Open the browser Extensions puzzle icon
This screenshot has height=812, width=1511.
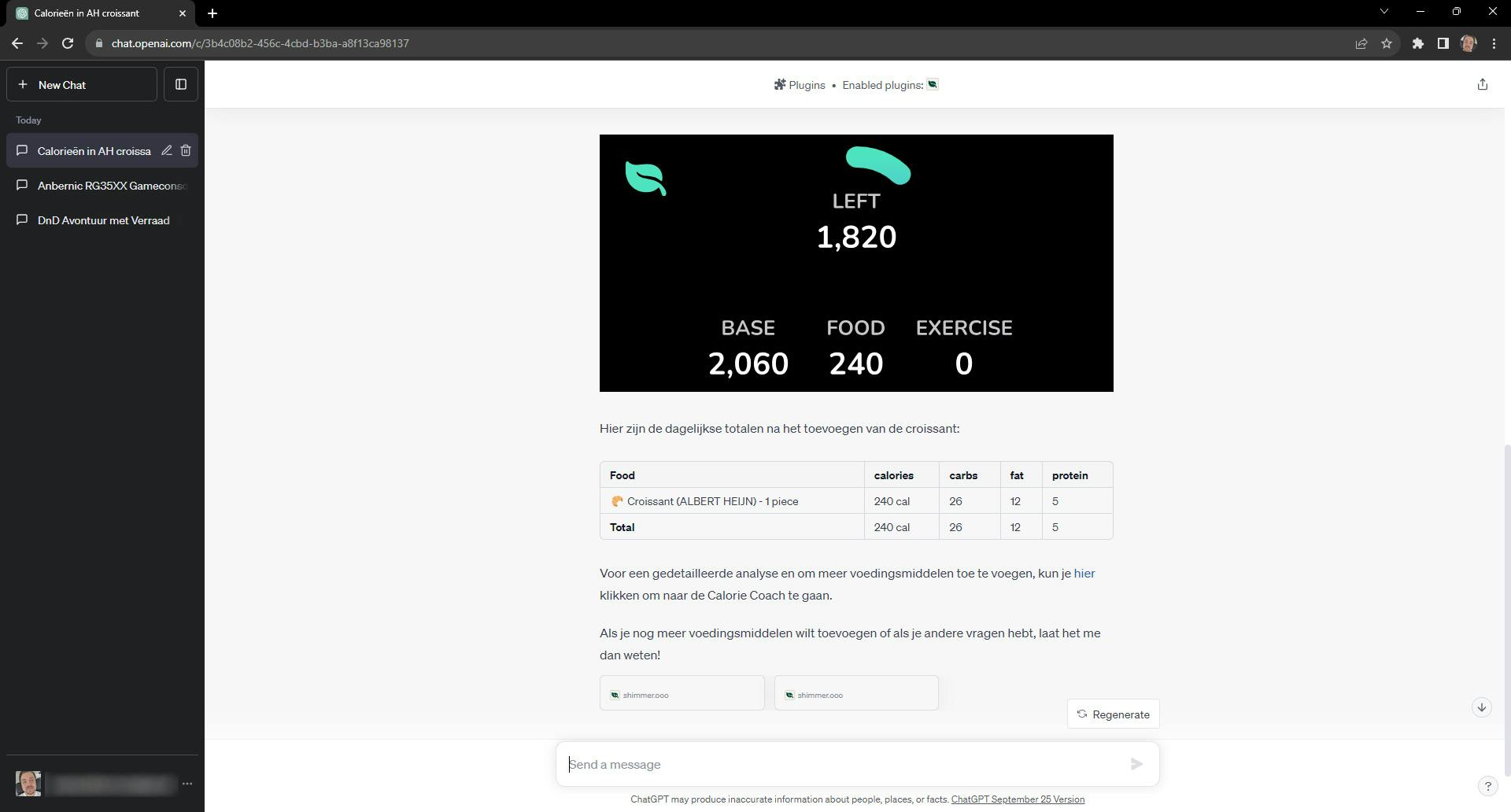point(1418,43)
